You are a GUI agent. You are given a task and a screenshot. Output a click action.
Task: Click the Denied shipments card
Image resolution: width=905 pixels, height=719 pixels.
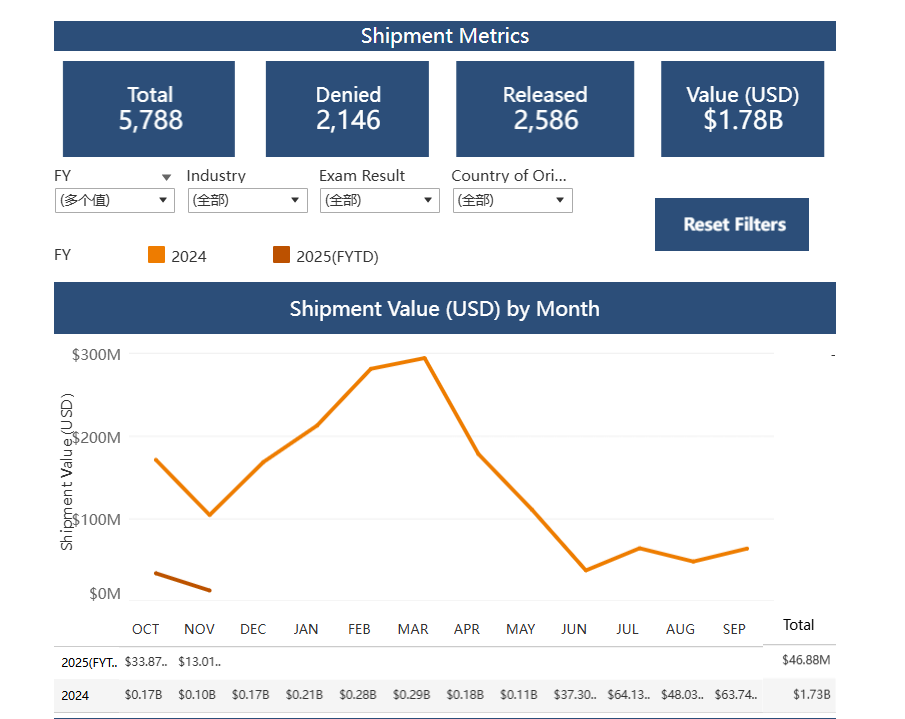(x=347, y=109)
